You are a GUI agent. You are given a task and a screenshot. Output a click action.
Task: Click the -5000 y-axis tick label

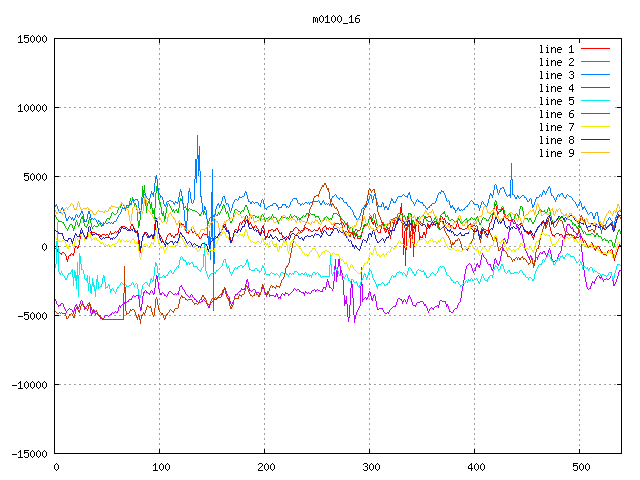coord(32,315)
